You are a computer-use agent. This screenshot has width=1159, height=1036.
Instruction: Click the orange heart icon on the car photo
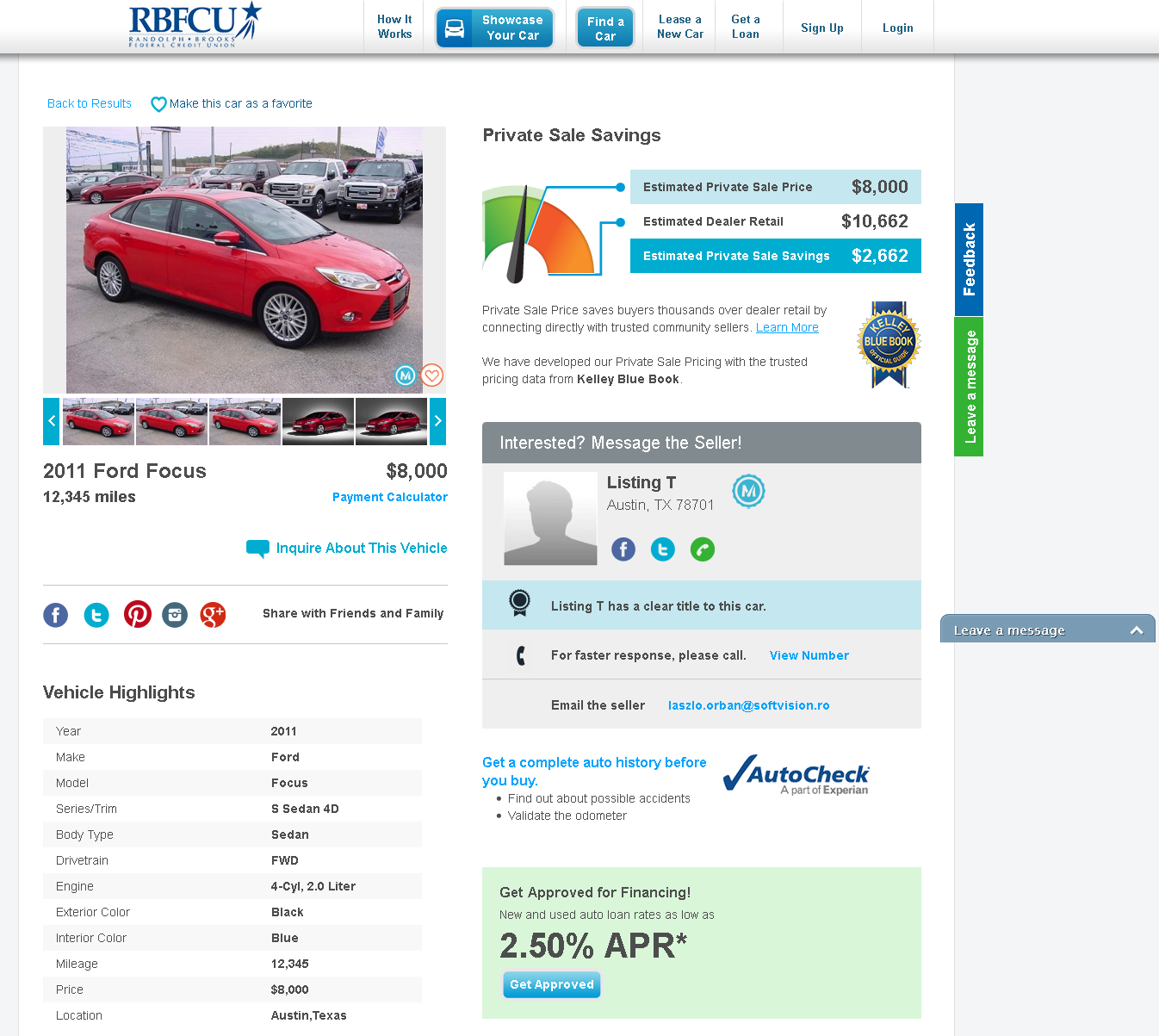[x=432, y=375]
